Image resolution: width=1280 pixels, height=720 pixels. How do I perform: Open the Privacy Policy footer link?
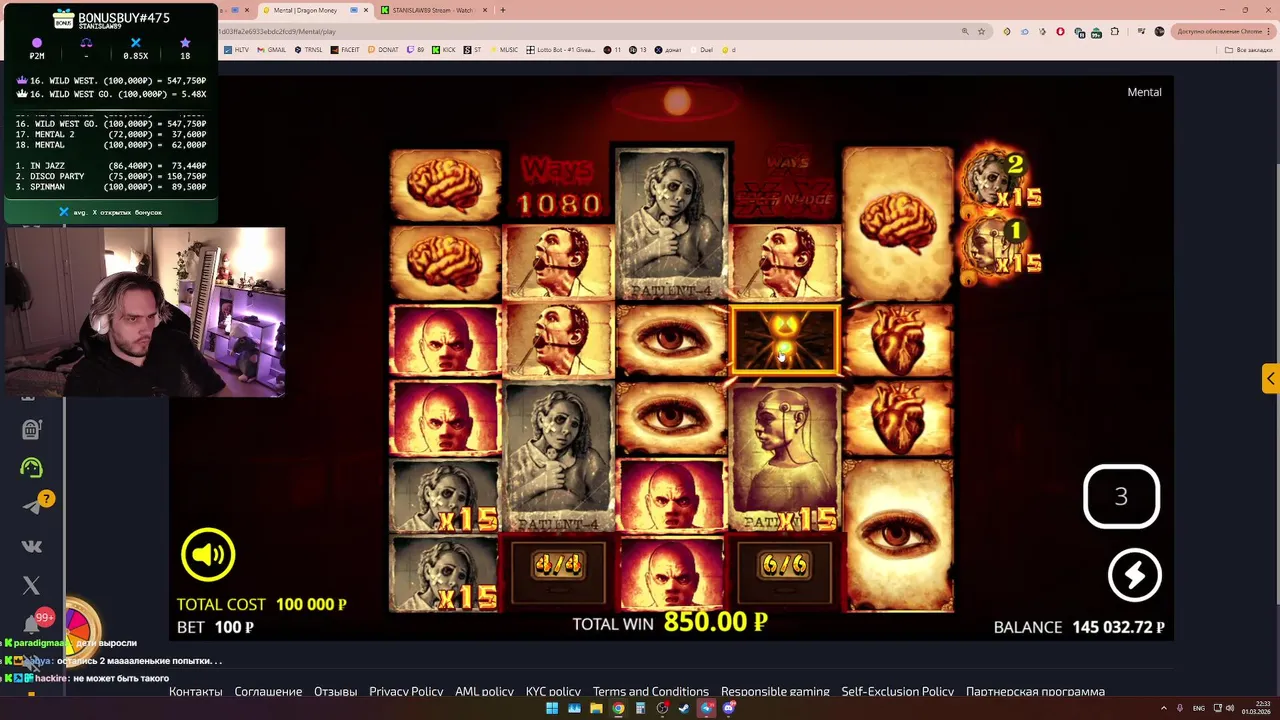(406, 691)
